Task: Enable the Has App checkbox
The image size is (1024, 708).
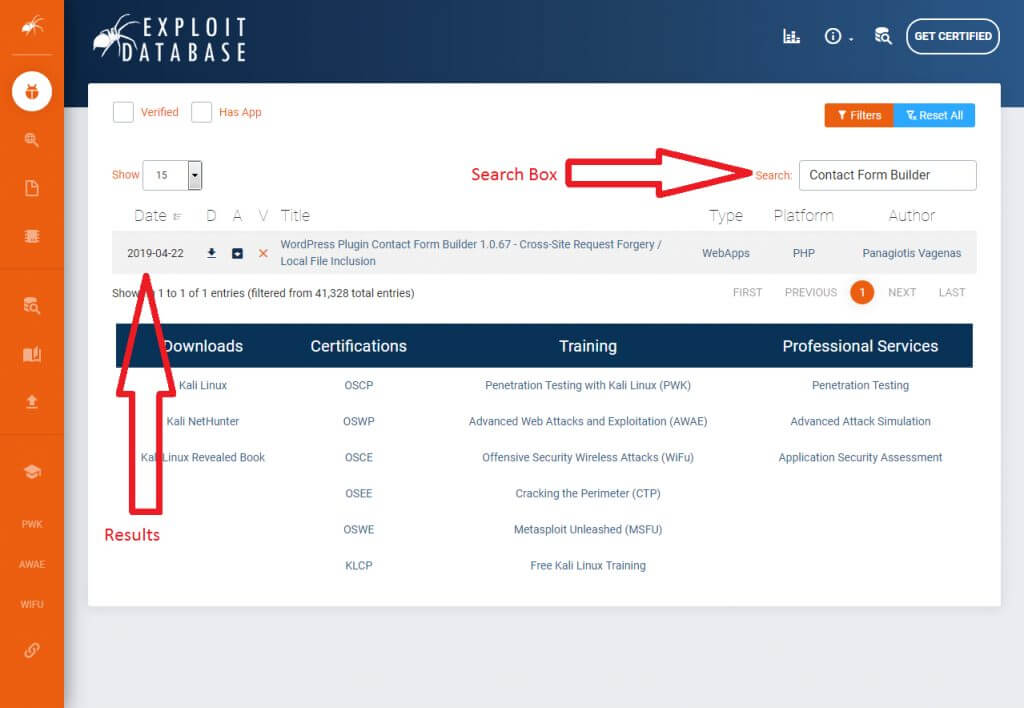Action: point(201,112)
